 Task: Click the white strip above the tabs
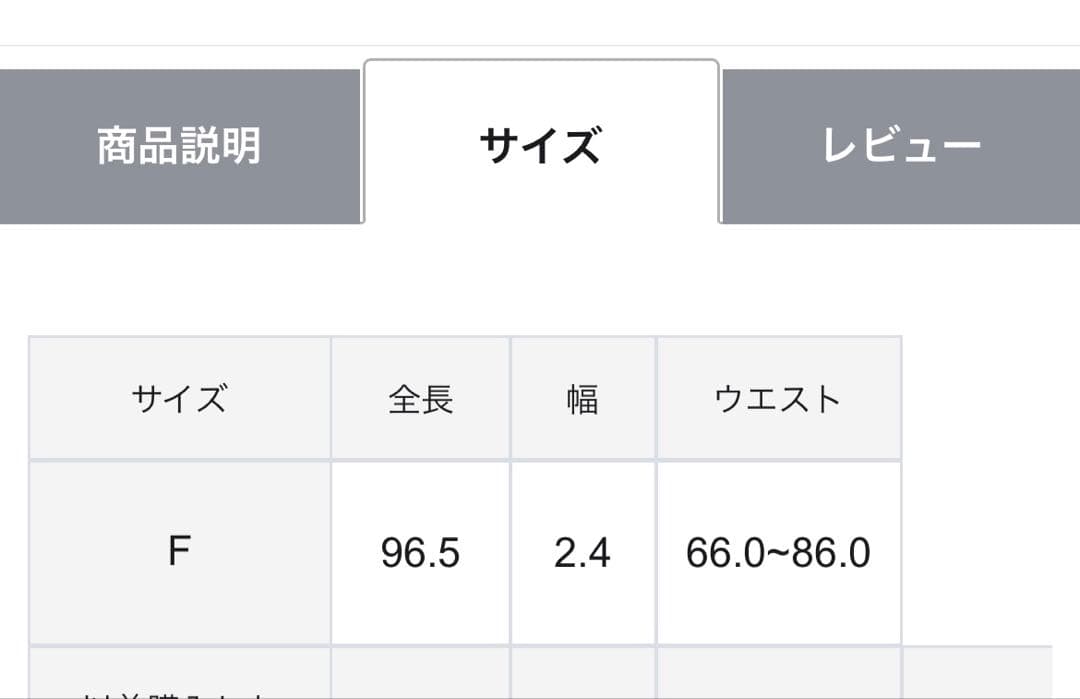[x=540, y=22]
